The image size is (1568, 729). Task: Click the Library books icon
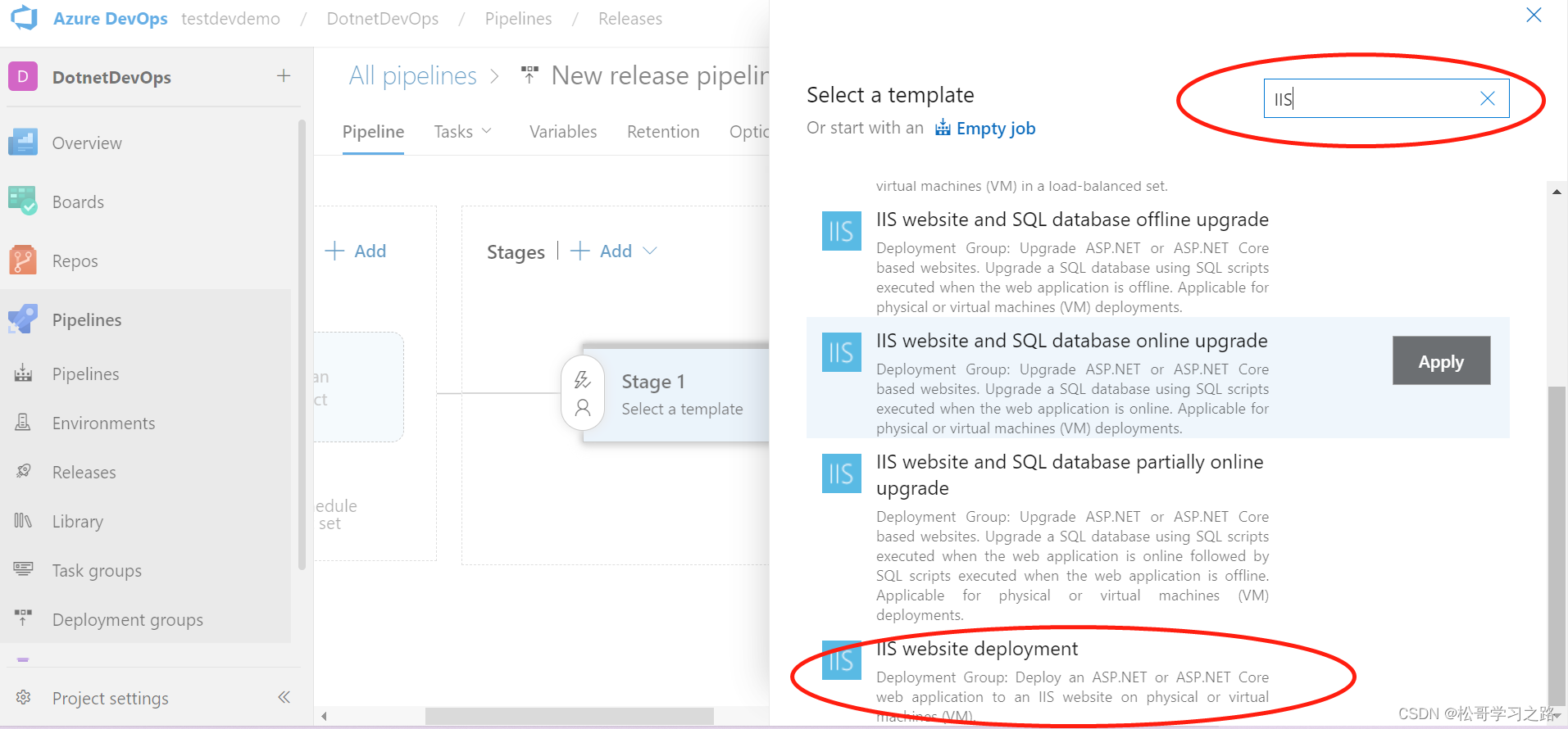[x=23, y=521]
